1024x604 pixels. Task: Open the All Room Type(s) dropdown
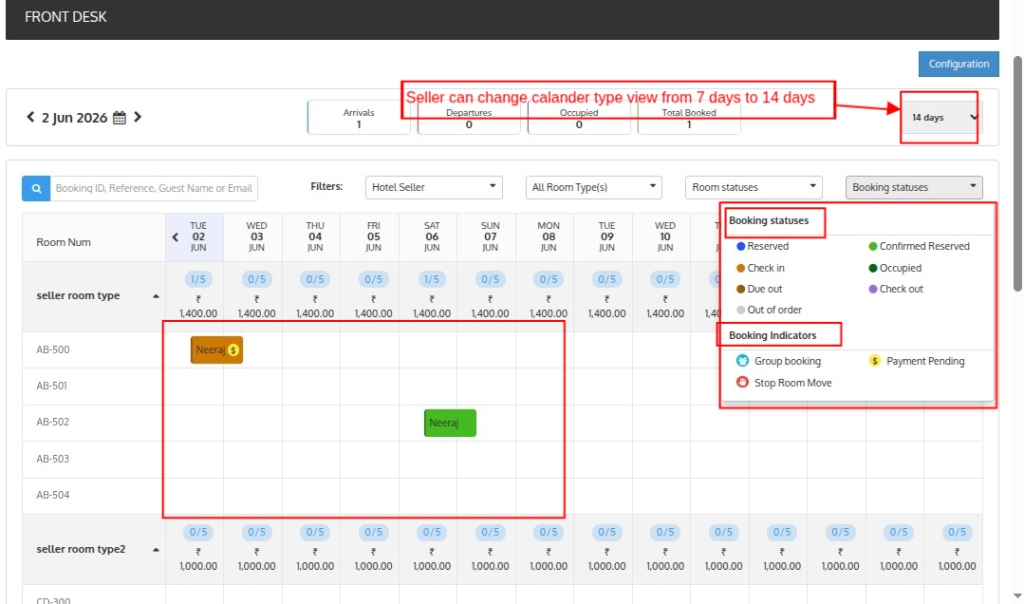click(x=594, y=187)
